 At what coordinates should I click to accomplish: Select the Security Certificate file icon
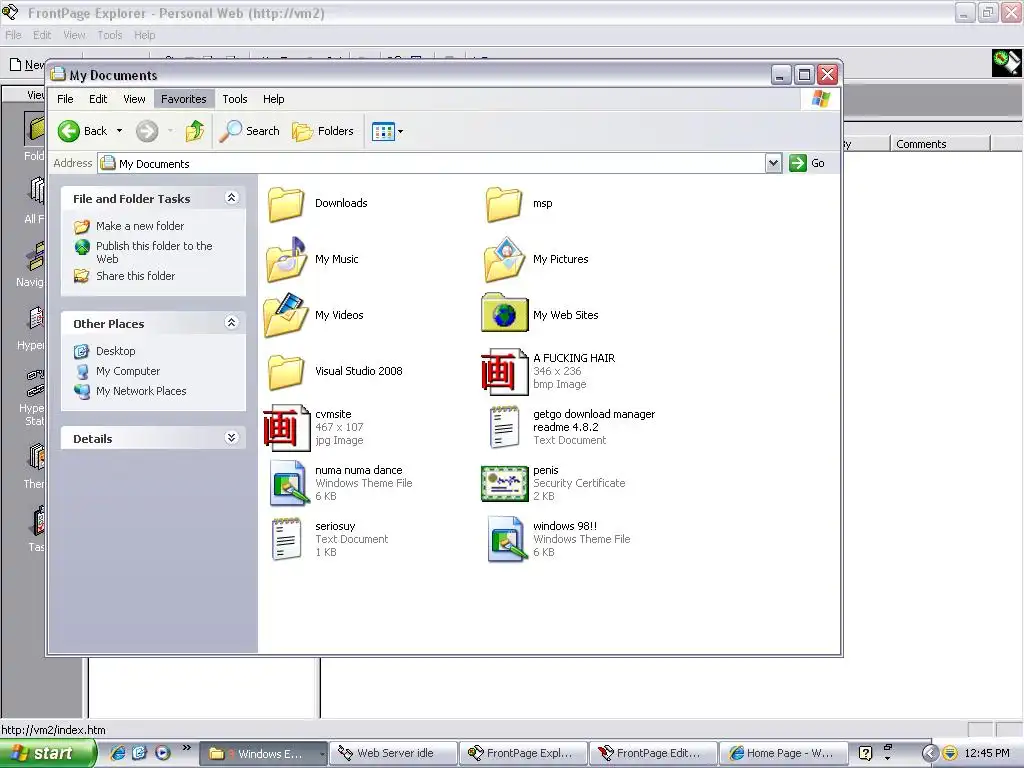tap(504, 483)
